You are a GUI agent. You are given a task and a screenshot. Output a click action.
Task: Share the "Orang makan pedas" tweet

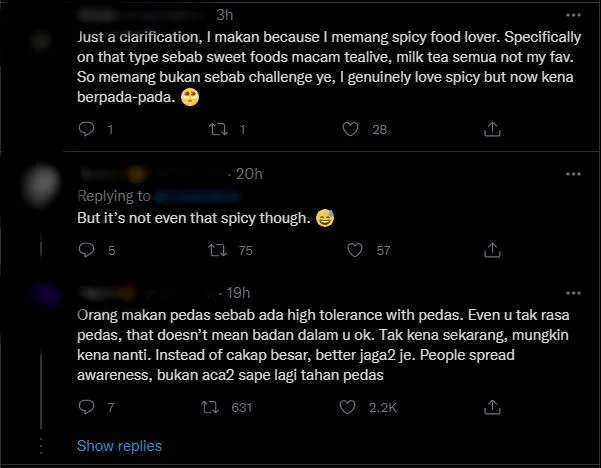(x=492, y=407)
